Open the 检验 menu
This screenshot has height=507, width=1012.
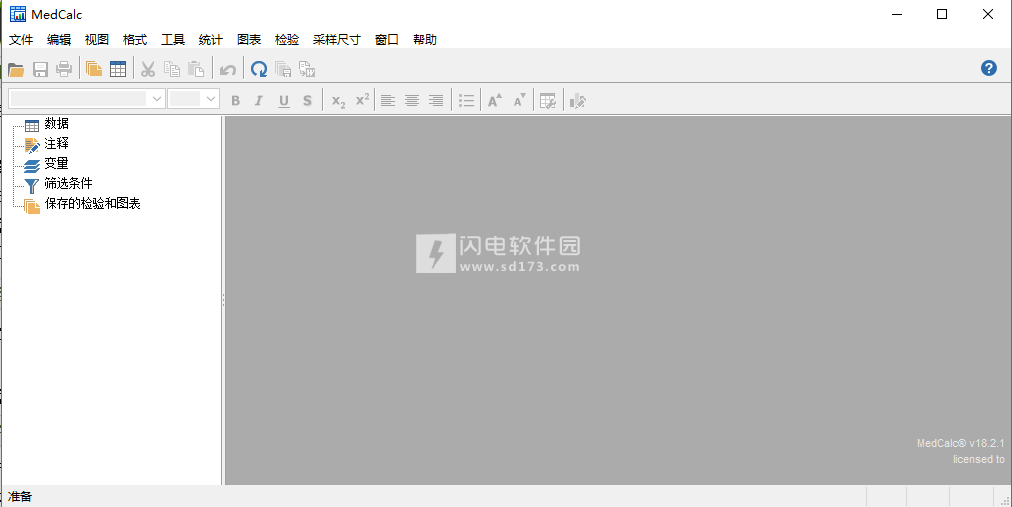tap(287, 39)
